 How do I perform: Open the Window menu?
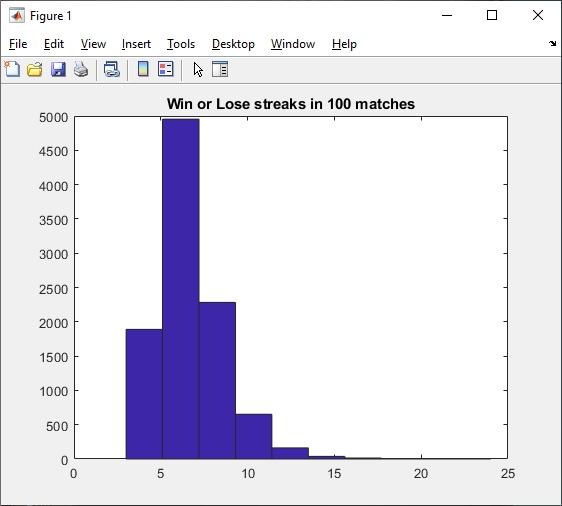(293, 44)
